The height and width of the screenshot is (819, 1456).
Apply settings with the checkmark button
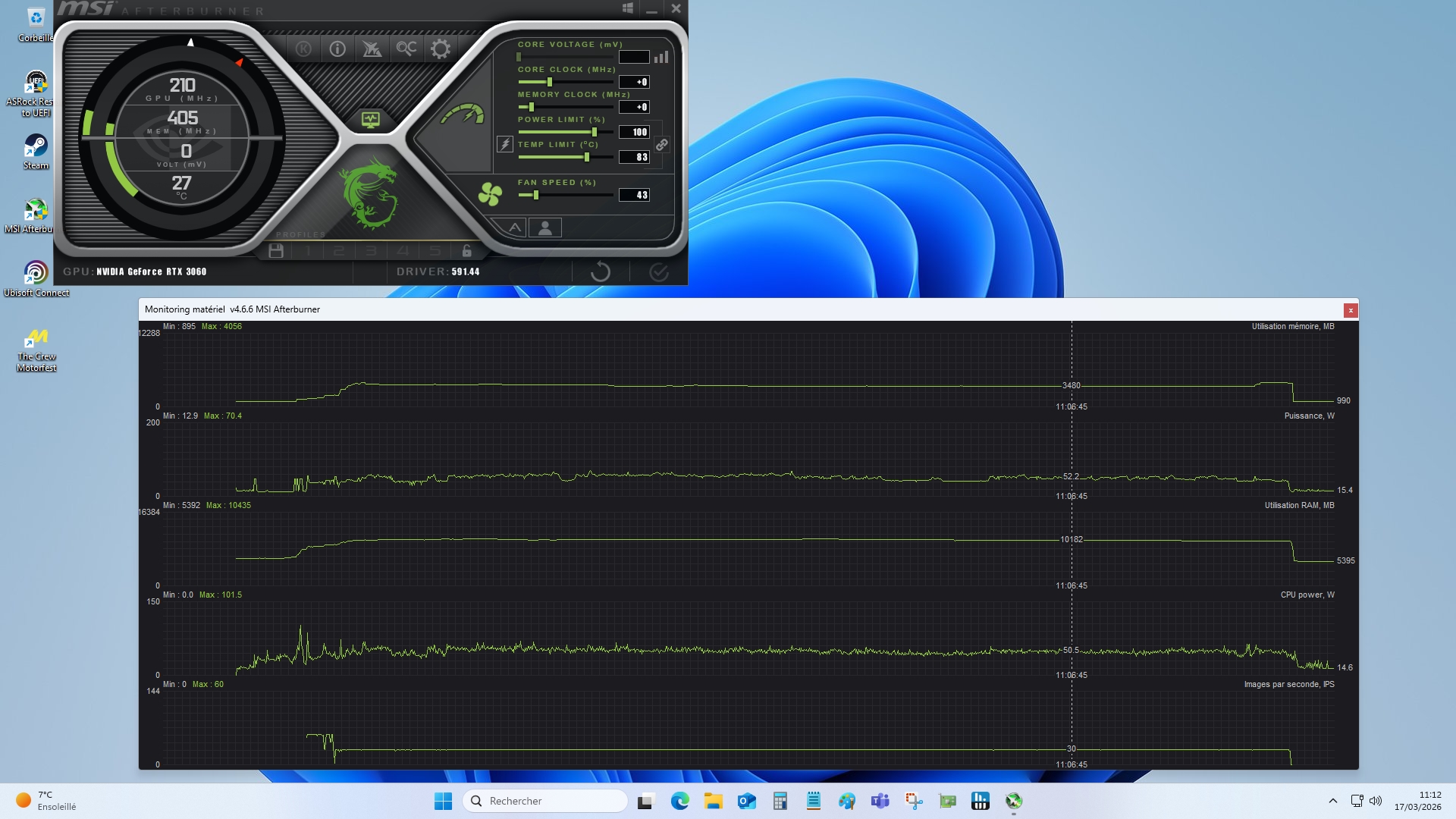point(658,271)
